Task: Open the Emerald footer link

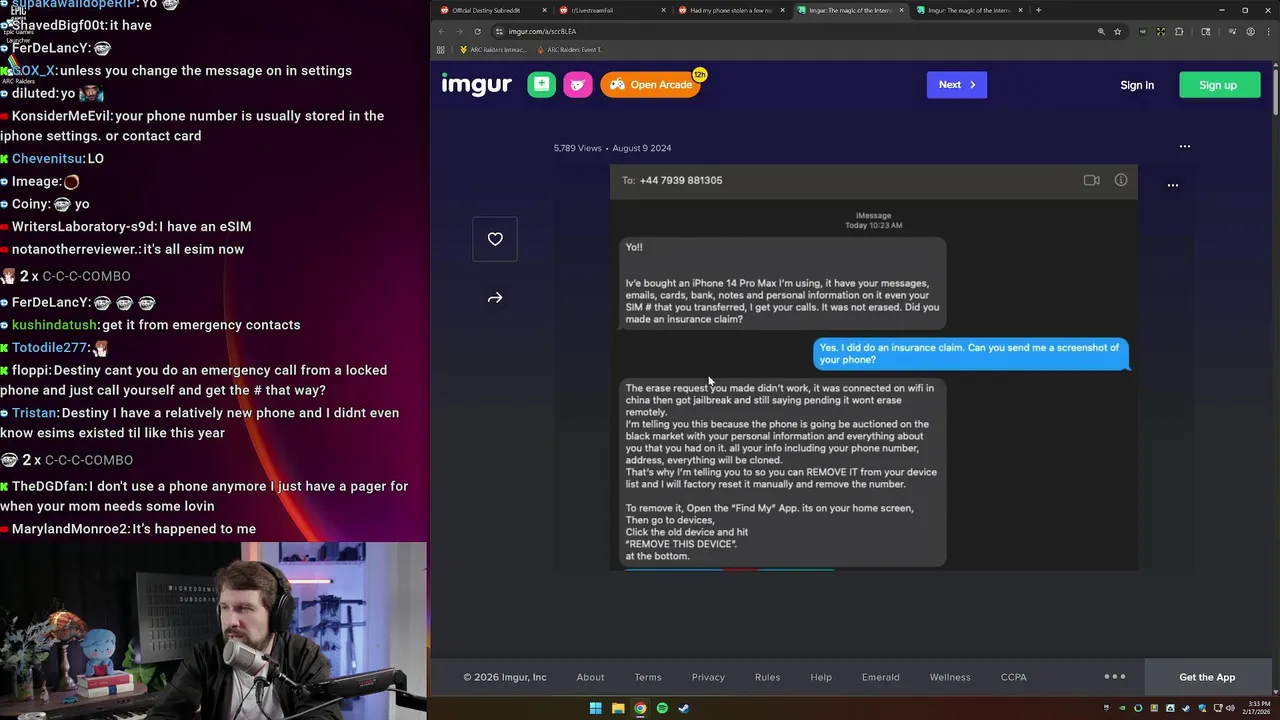Action: 881,677
